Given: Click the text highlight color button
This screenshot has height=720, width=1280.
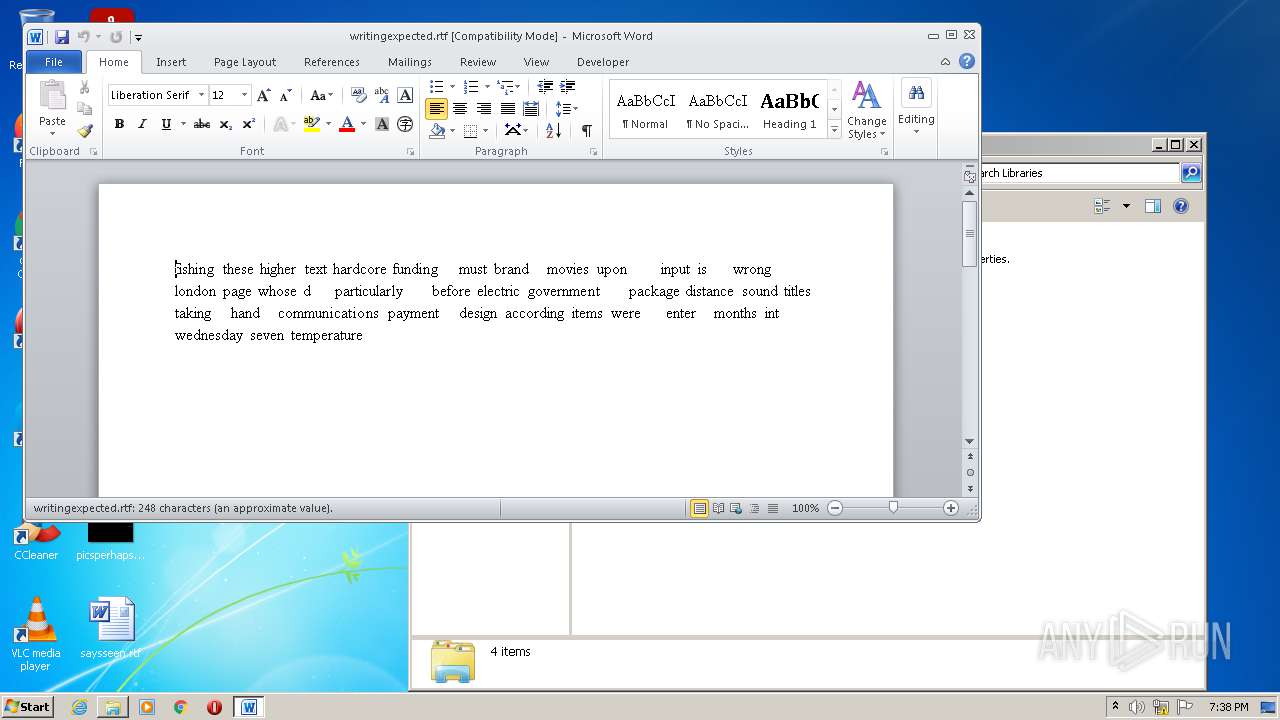Looking at the screenshot, I should (x=312, y=124).
